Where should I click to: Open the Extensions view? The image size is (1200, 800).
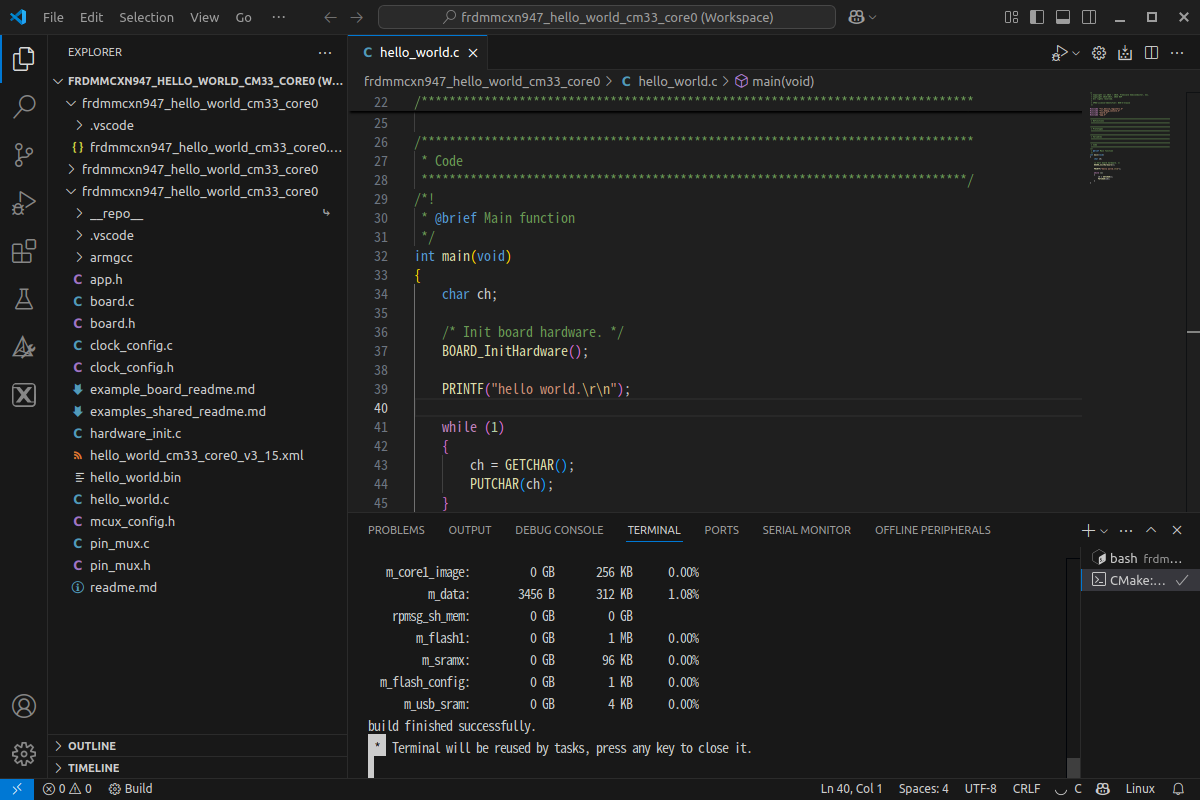tap(23, 252)
